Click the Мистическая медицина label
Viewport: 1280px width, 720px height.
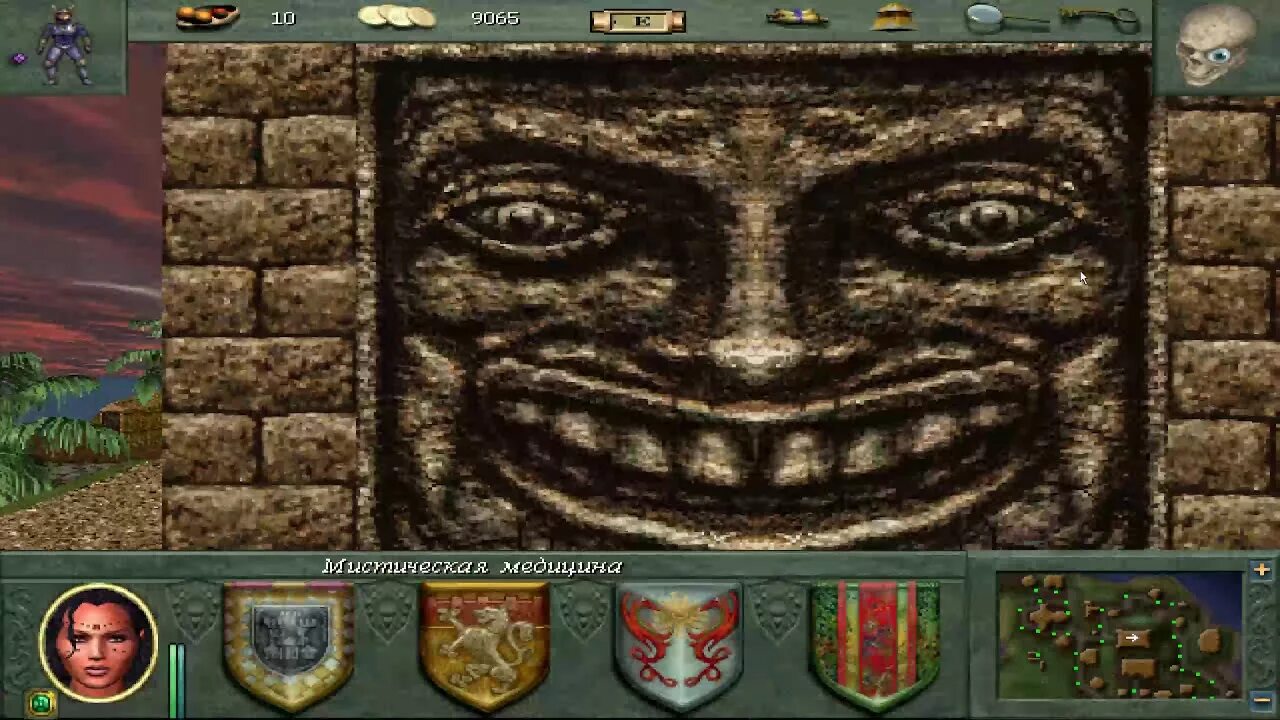(x=472, y=566)
